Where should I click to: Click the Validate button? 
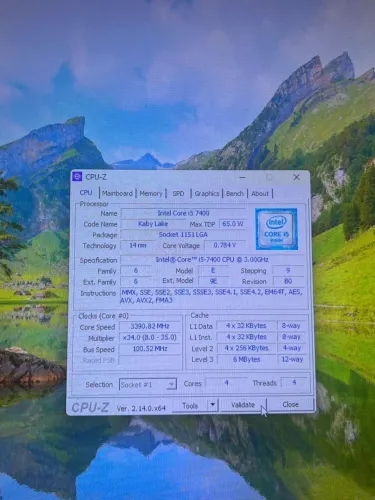coord(243,405)
